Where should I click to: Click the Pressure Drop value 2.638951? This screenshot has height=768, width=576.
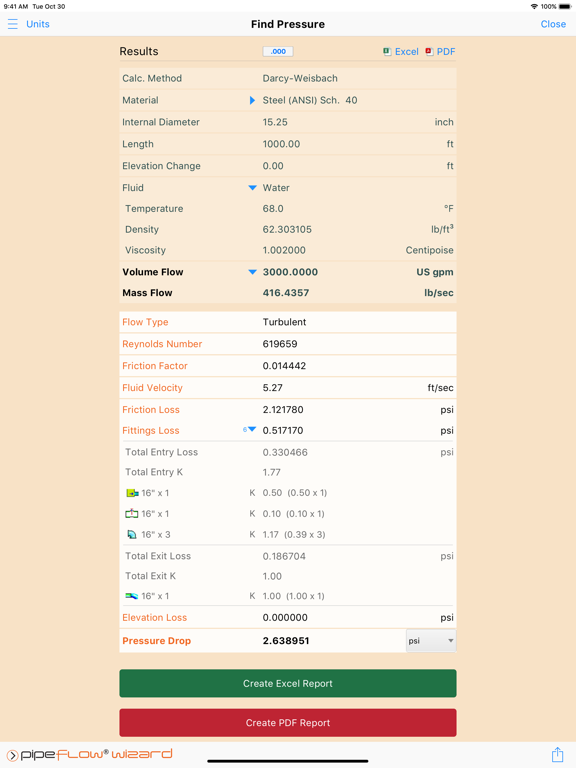(x=286, y=641)
